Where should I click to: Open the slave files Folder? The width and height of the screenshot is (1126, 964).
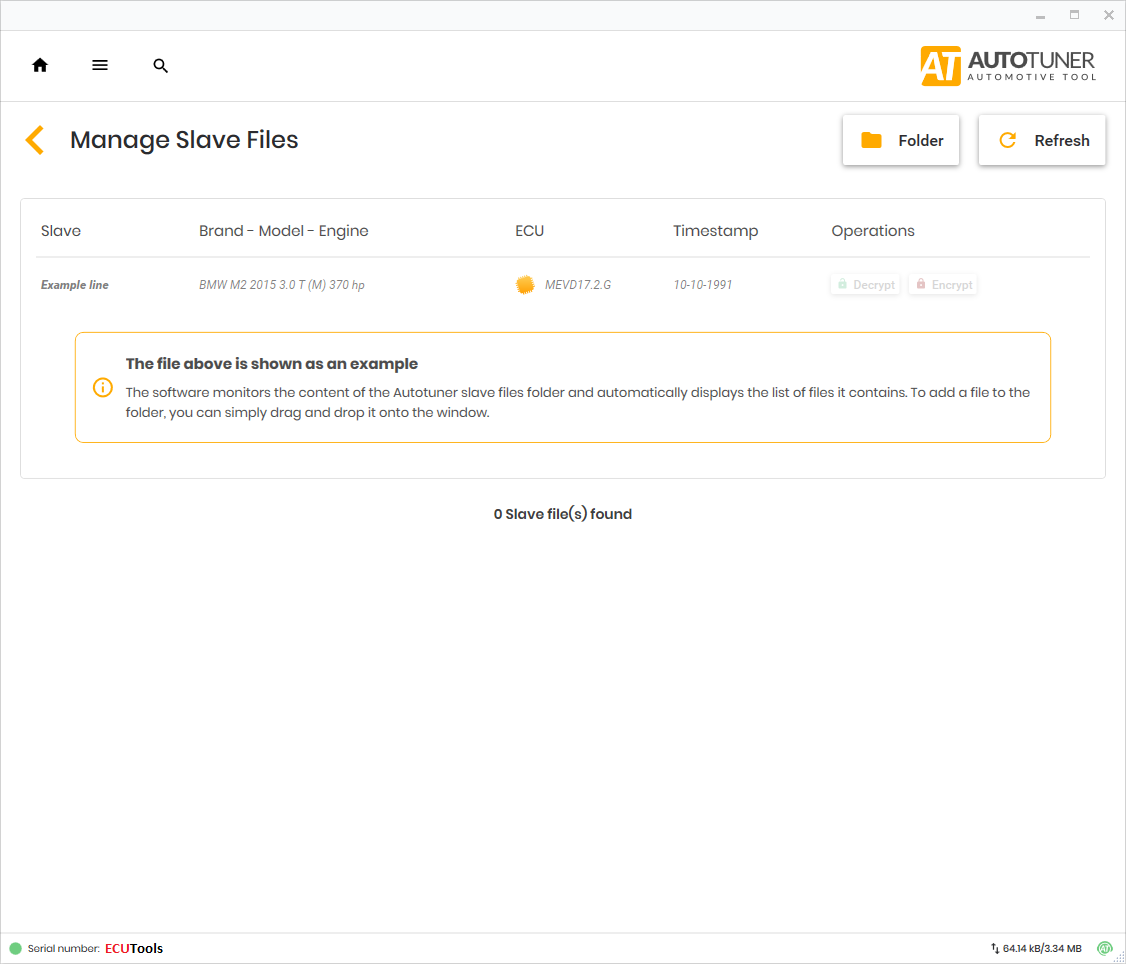click(901, 141)
